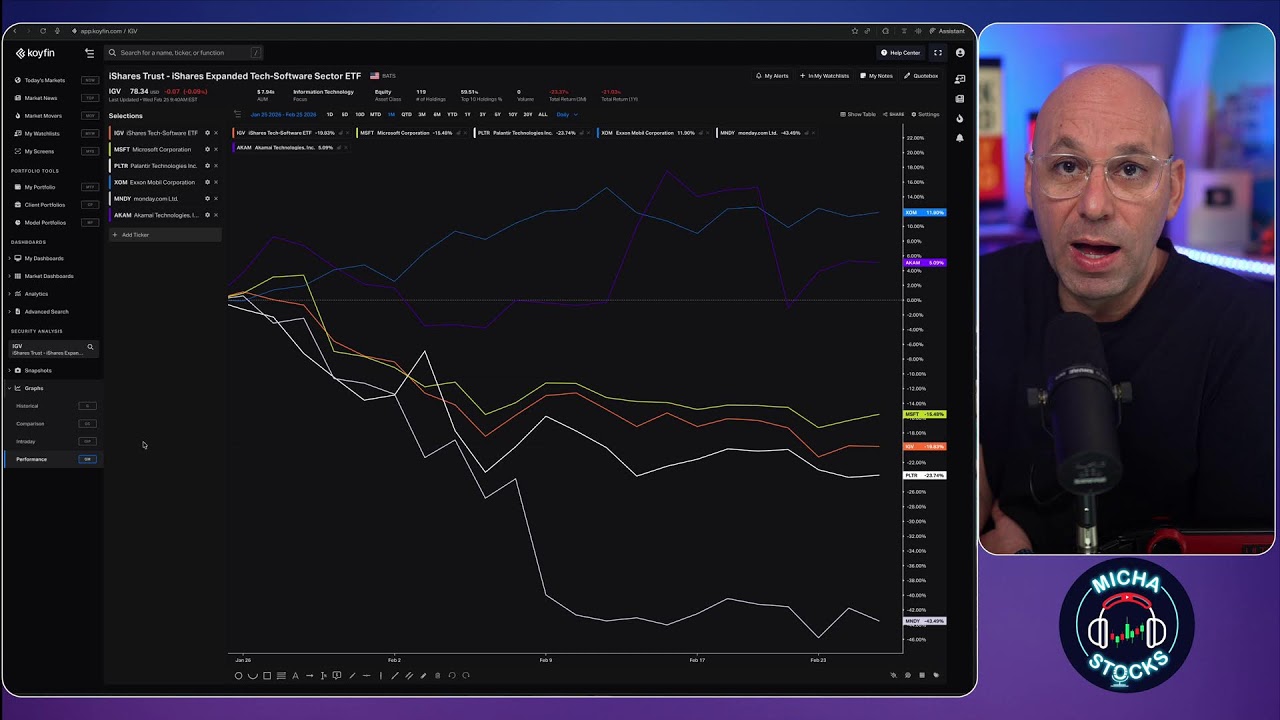Screen dimensions: 1280x720
Task: Select the arc drawing tool
Action: point(252,675)
